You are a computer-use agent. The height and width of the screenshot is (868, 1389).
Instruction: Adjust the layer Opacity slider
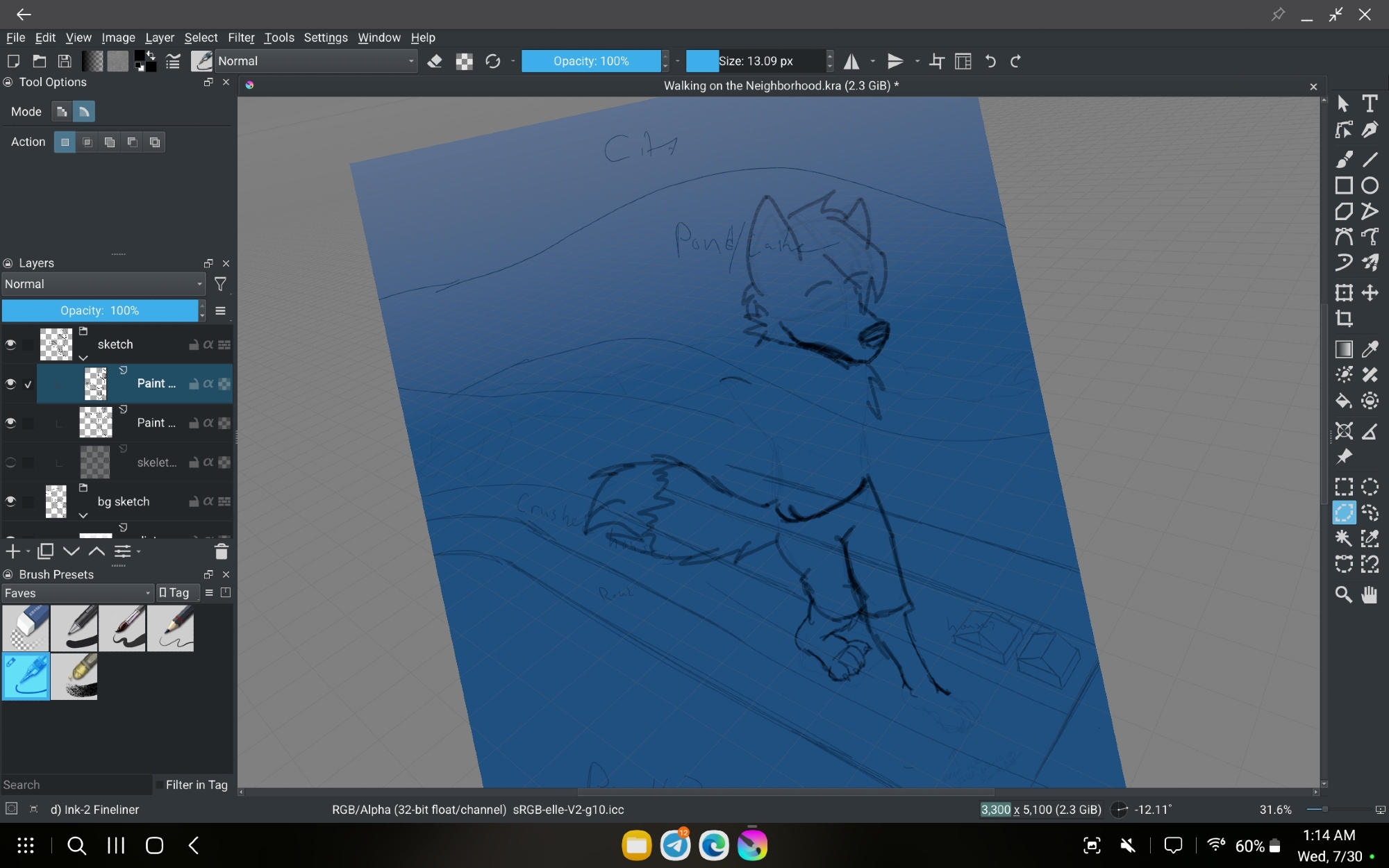pyautogui.click(x=99, y=310)
